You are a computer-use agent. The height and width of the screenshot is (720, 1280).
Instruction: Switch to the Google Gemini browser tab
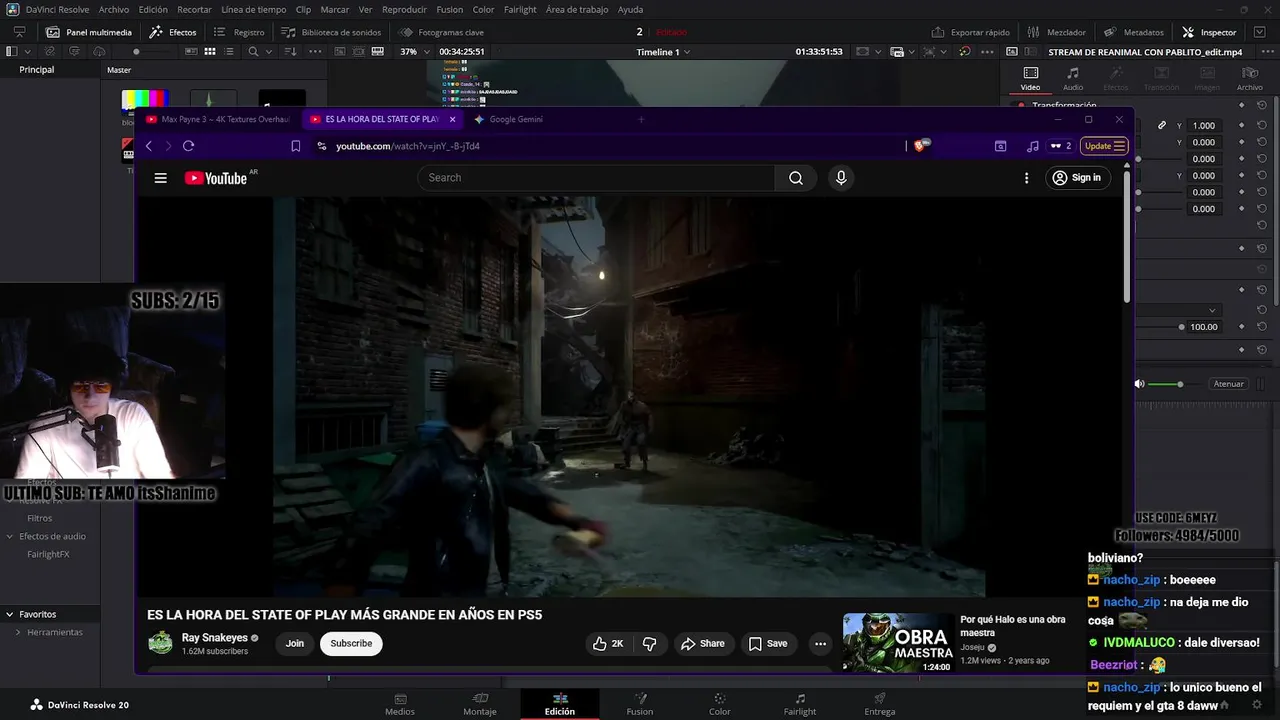[x=515, y=119]
